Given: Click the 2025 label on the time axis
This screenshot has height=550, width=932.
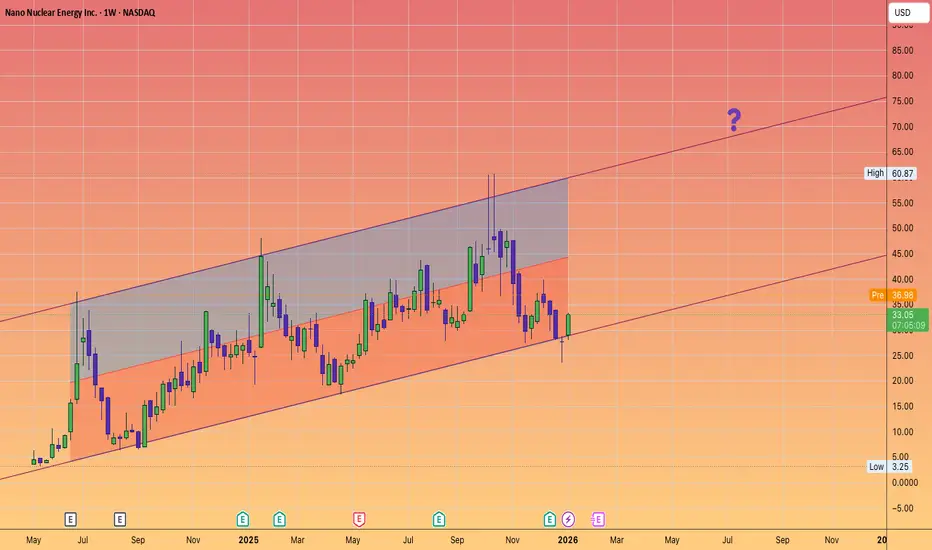Looking at the screenshot, I should point(248,540).
